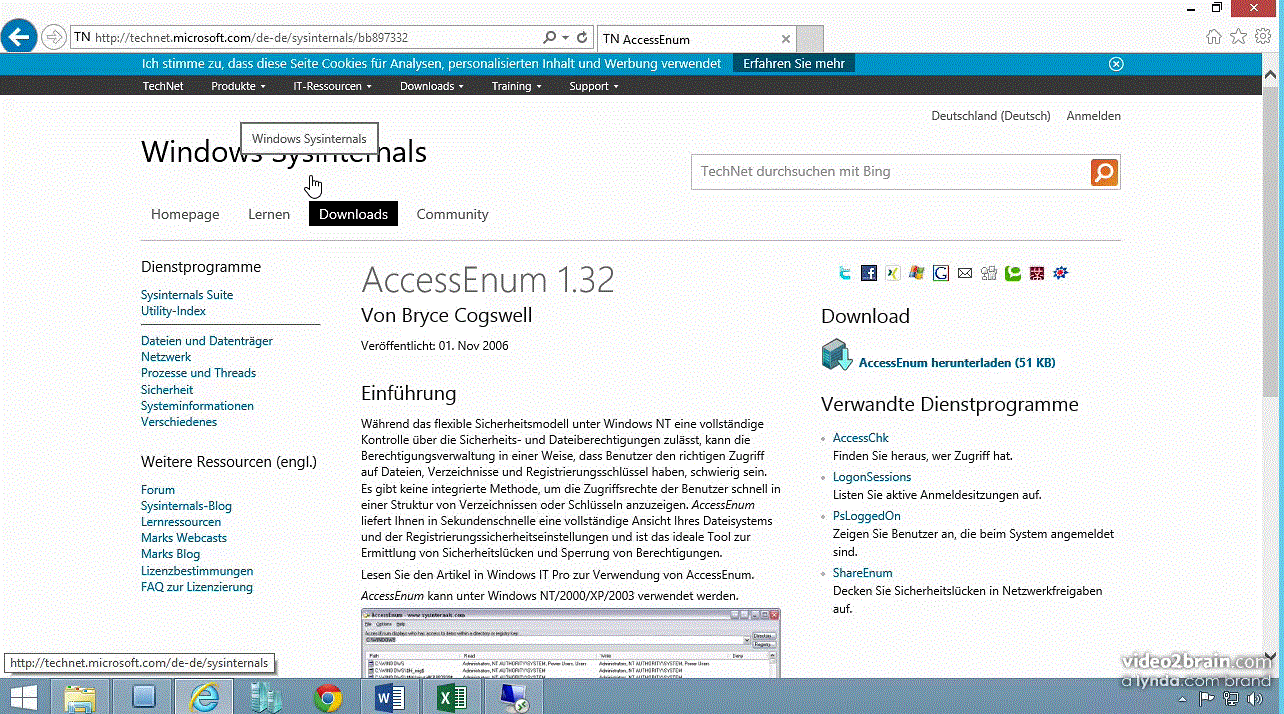Open File Explorer from taskbar
The height and width of the screenshot is (714, 1284).
click(79, 696)
